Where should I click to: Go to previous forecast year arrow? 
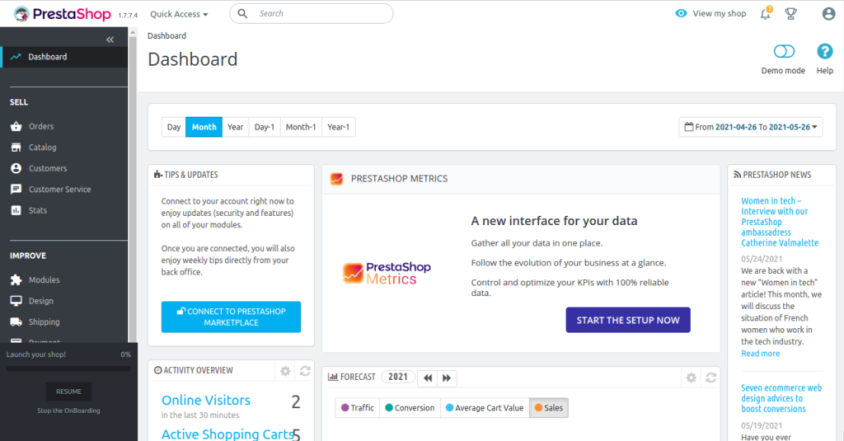tap(428, 377)
